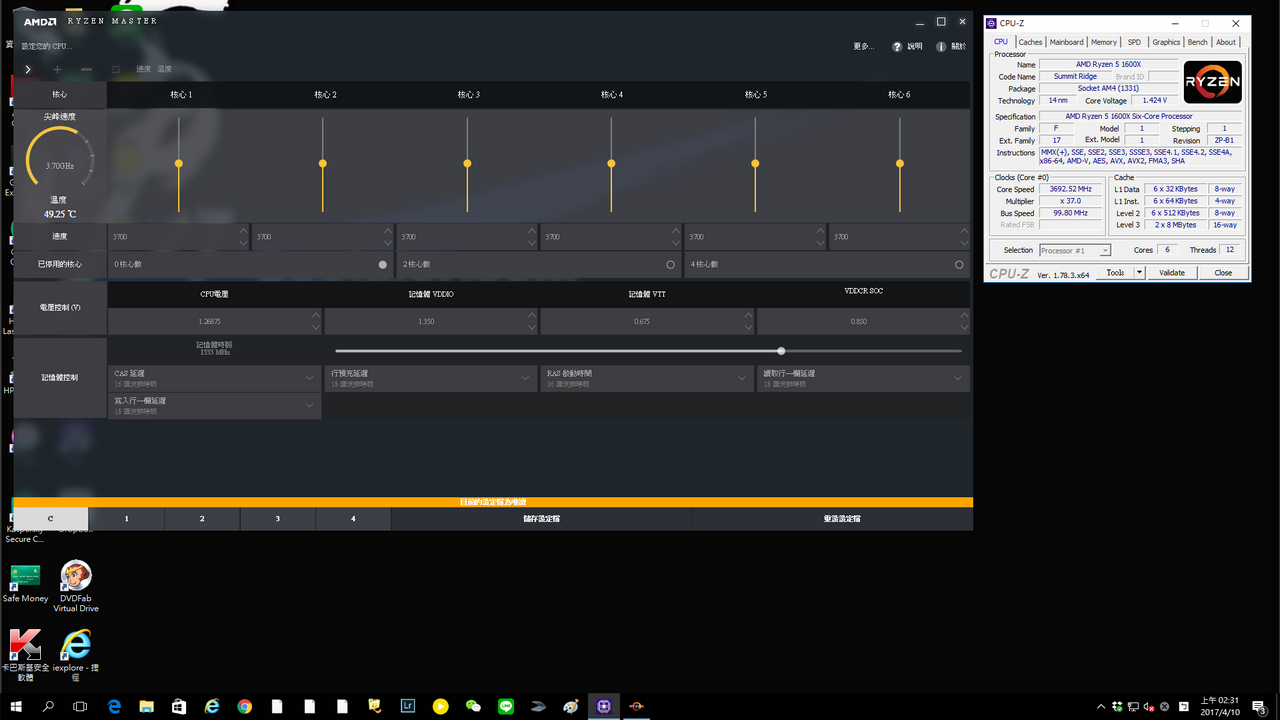Click the CPU-Z Close button

tap(1223, 272)
